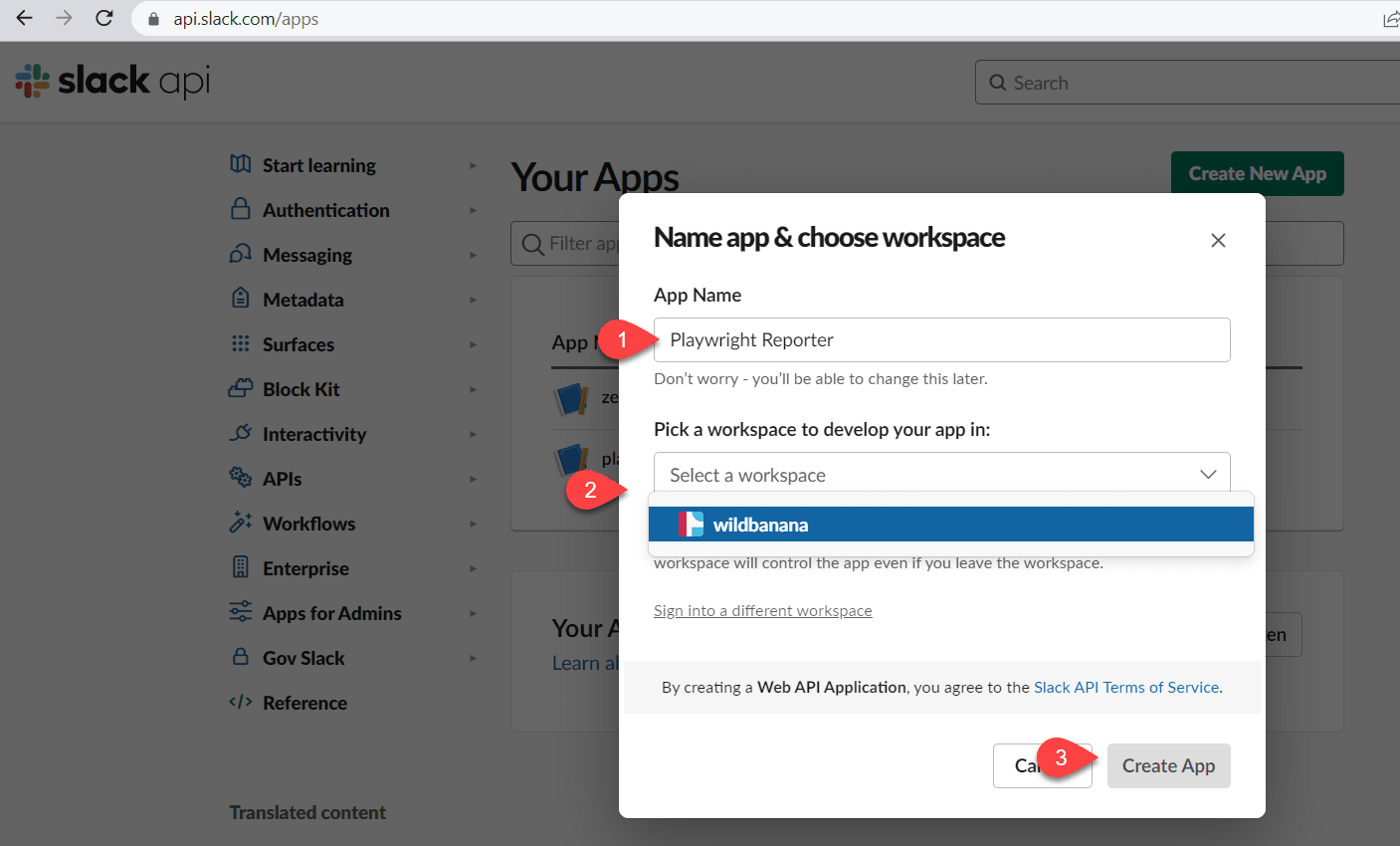The width and height of the screenshot is (1400, 846).
Task: Expand the Reference section chevron
Action: [x=475, y=703]
